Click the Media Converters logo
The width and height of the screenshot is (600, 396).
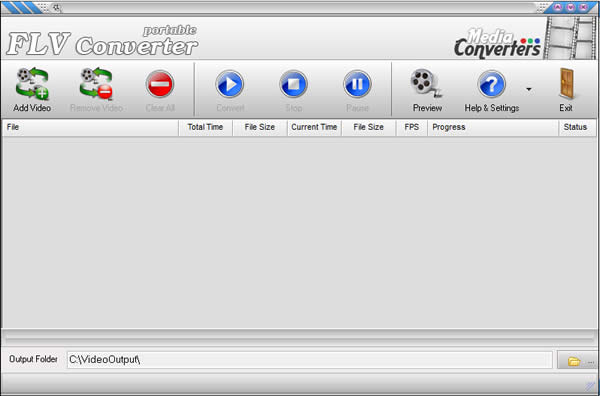pos(497,43)
